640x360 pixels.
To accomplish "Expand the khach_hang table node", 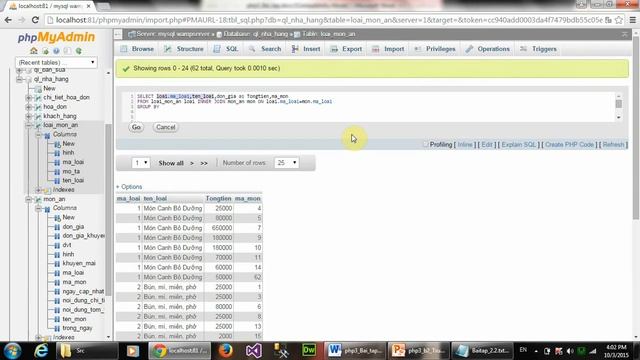I will 29,116.
